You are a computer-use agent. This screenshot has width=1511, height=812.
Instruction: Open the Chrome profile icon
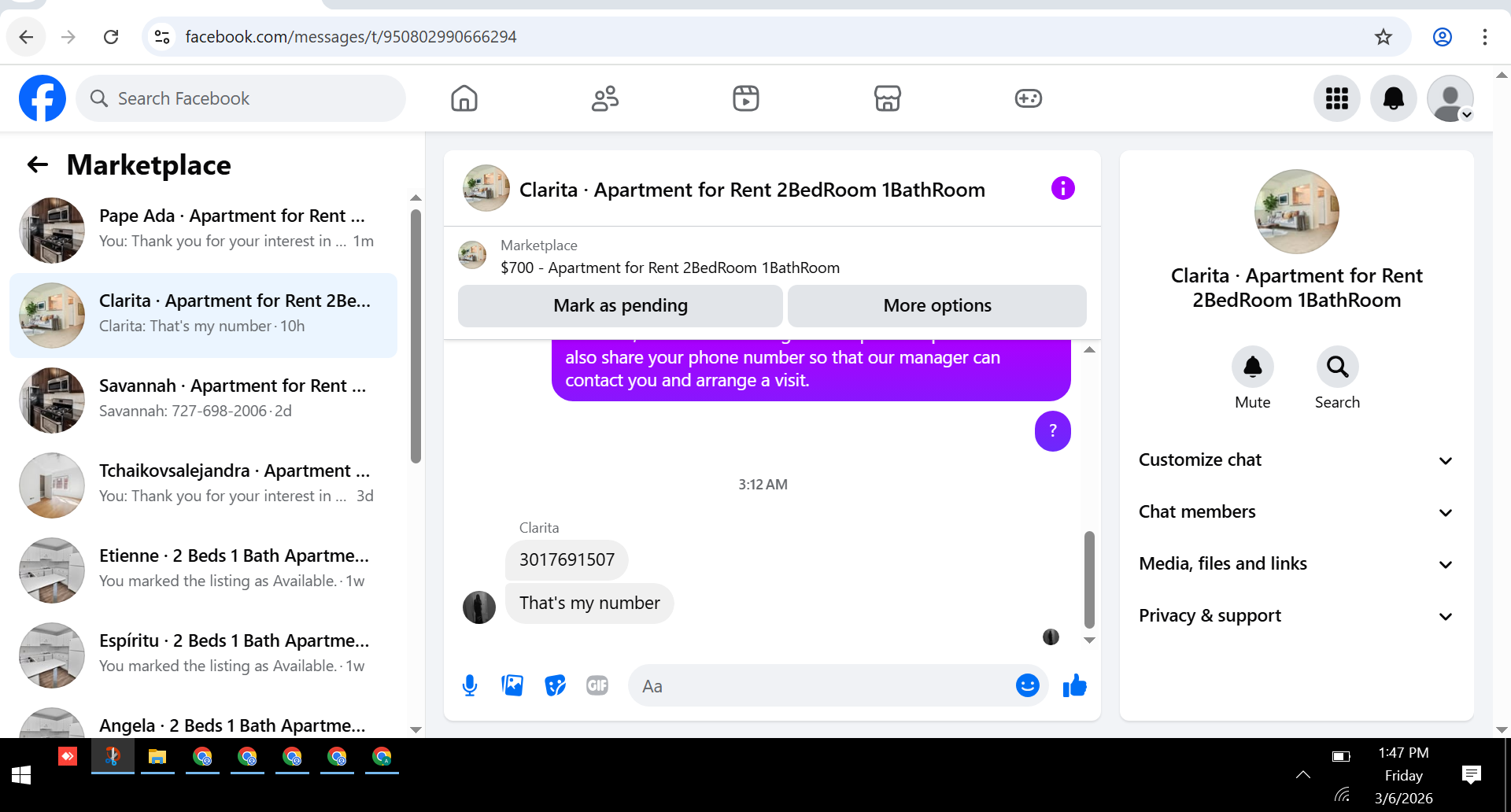[x=1442, y=37]
